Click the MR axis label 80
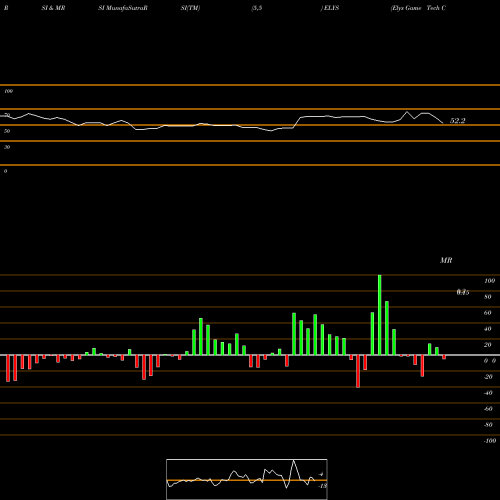The width and height of the screenshot is (500, 500). point(488,297)
